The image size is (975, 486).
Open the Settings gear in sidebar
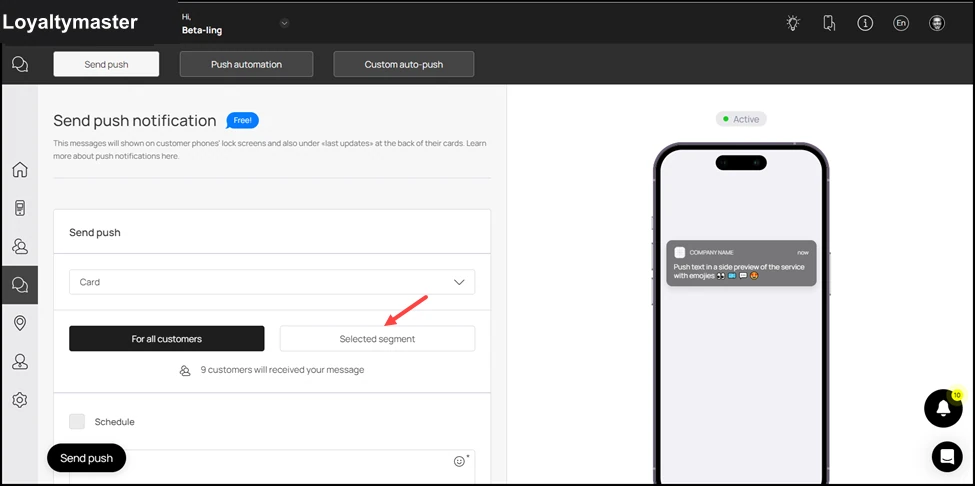[x=20, y=400]
